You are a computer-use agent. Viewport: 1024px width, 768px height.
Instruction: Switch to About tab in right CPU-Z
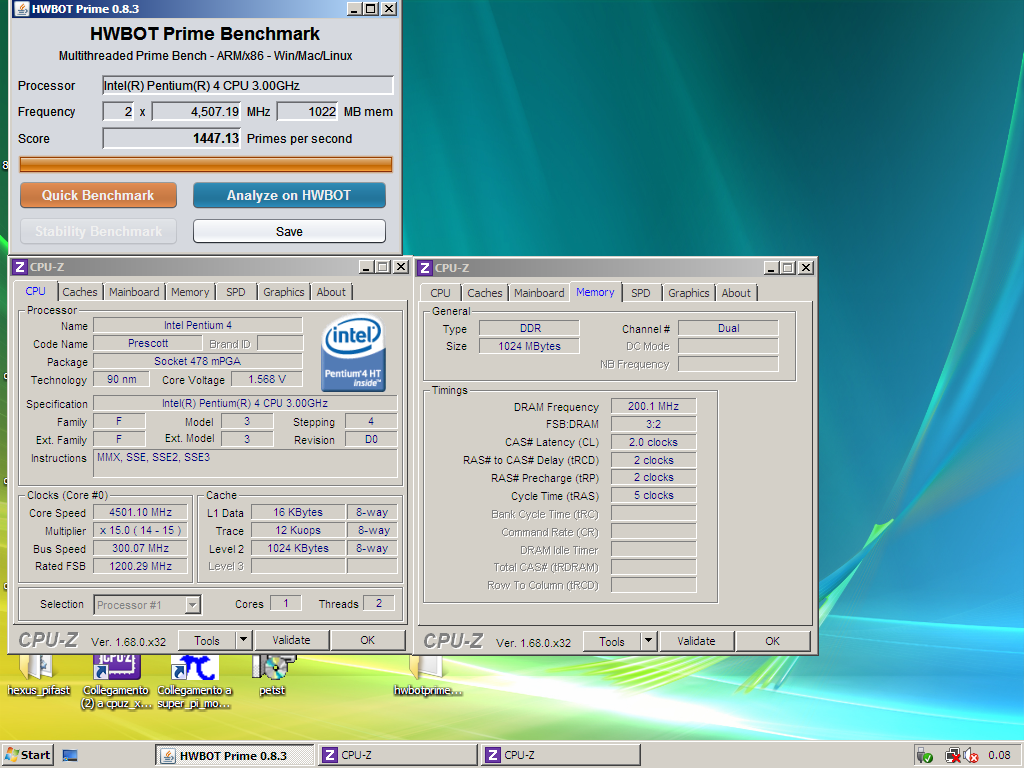coord(736,293)
